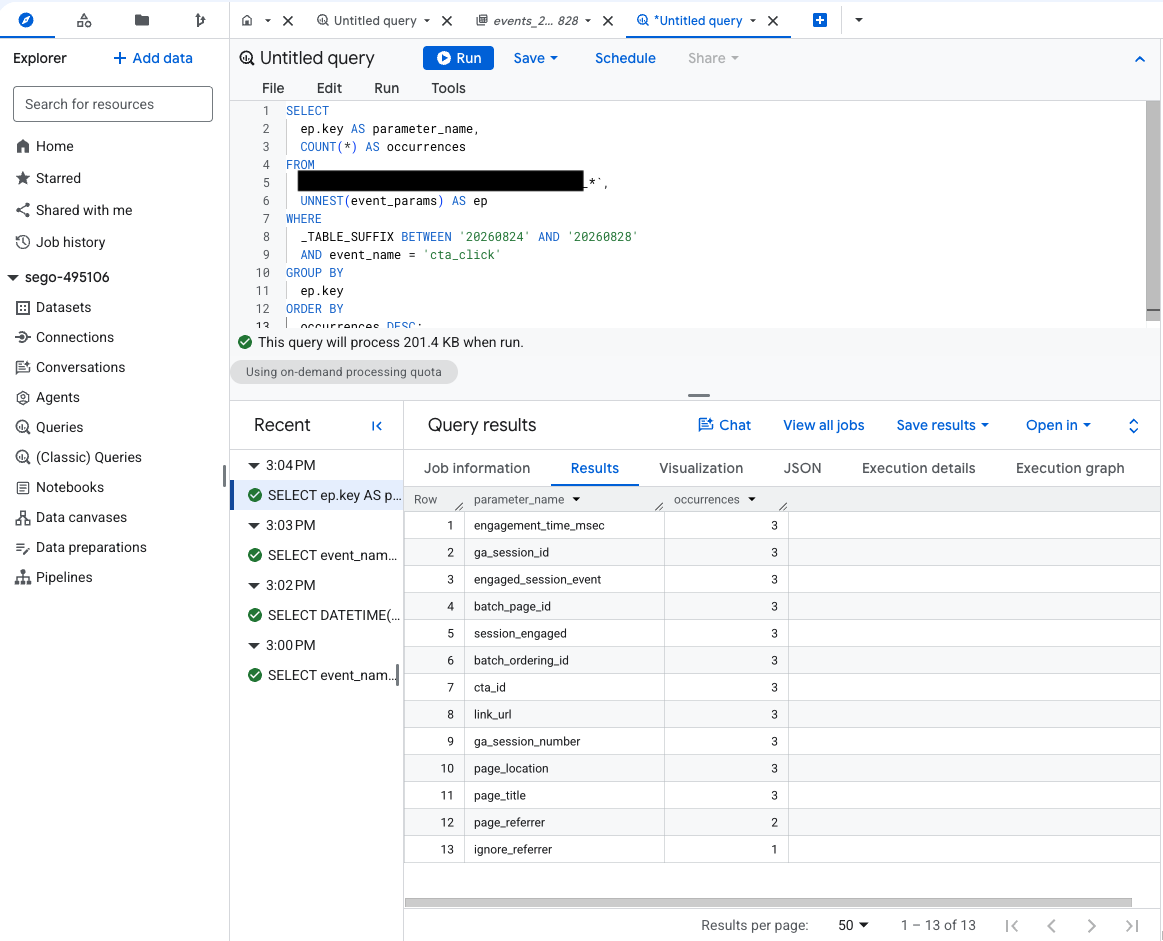Focus the Search for resources field

pyautogui.click(x=113, y=104)
